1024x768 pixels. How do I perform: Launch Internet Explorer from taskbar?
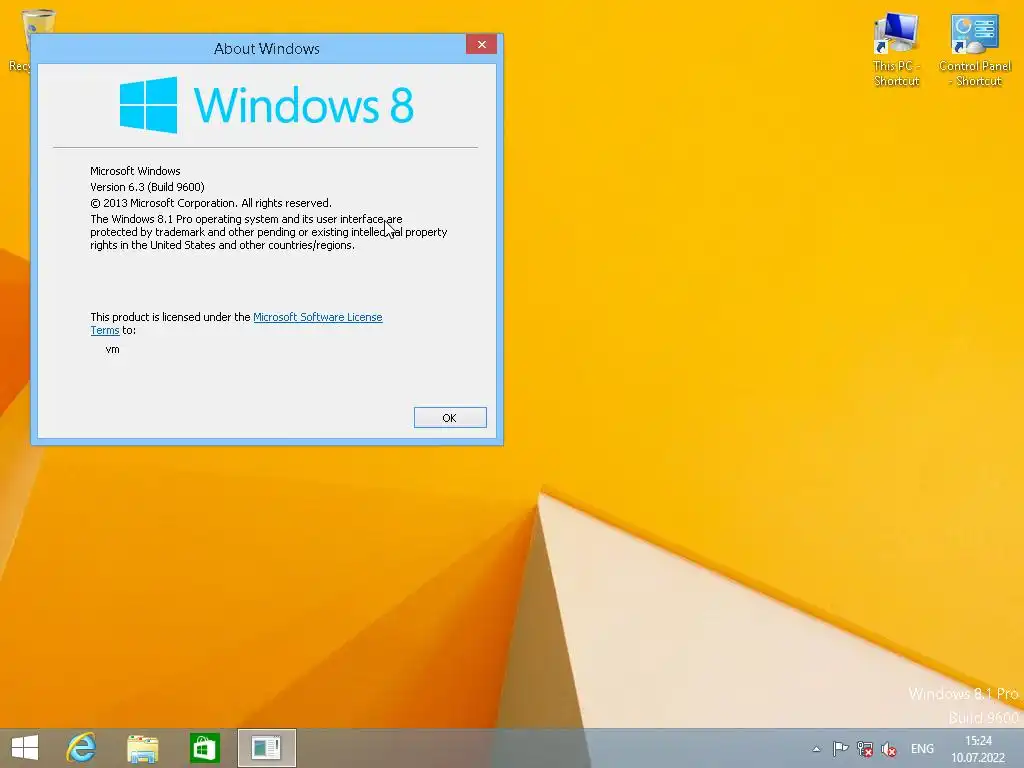(82, 748)
